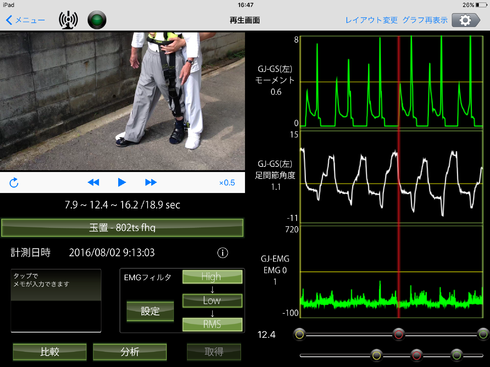Viewport: 490px width, 367px height.
Task: Open the info icon beside measurement date
Action: coord(223,253)
